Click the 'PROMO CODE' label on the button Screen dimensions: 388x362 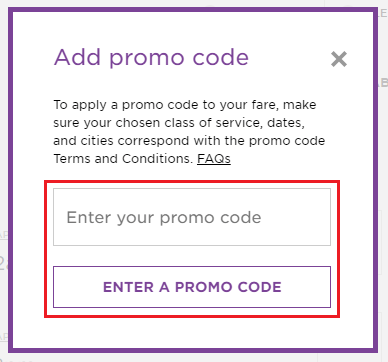[x=228, y=287]
